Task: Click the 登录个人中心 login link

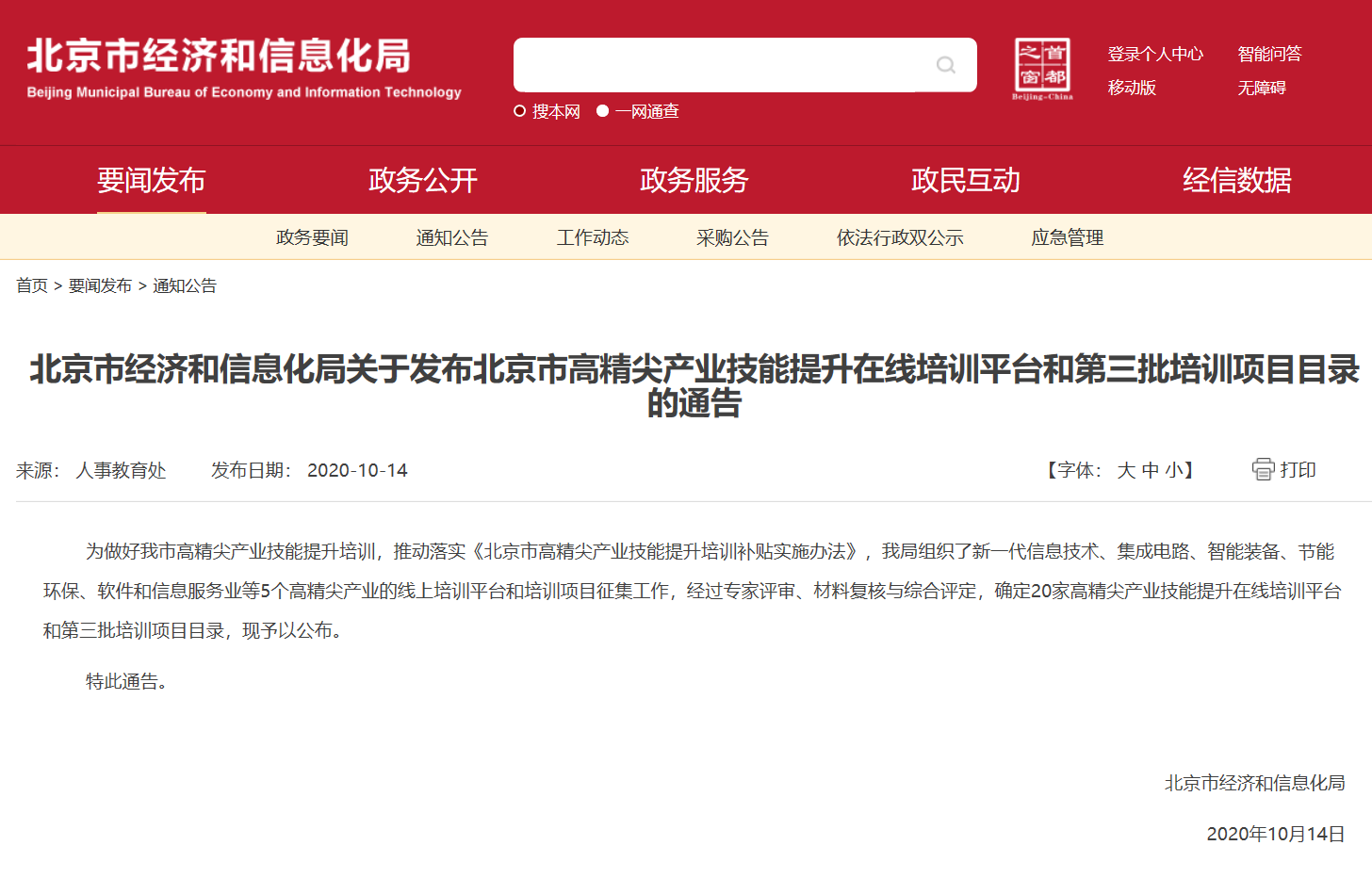Action: tap(1154, 54)
